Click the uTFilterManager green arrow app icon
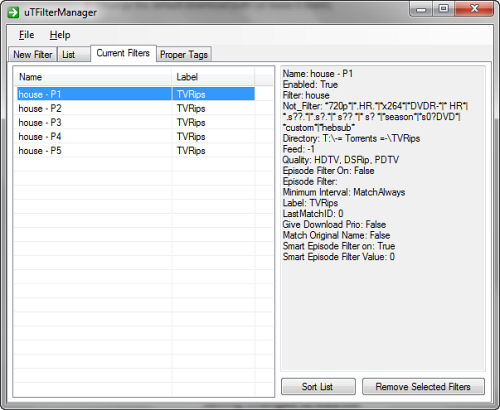 click(13, 13)
